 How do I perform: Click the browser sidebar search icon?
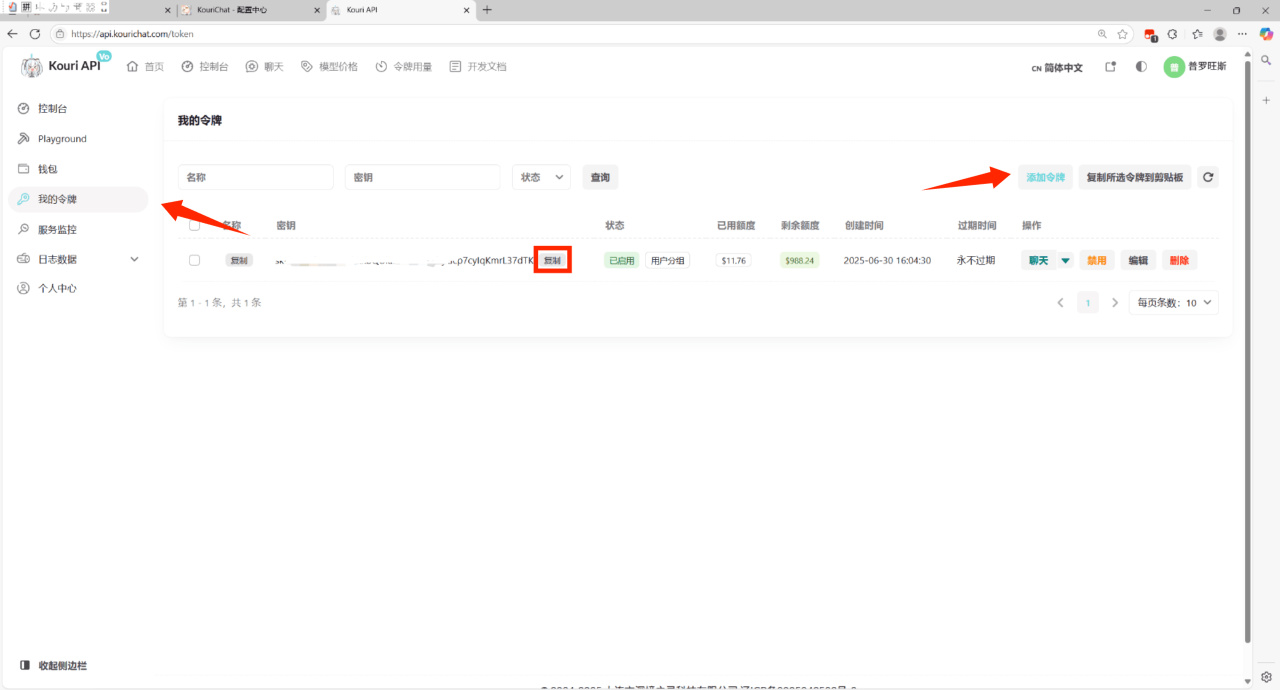pyautogui.click(x=1266, y=60)
